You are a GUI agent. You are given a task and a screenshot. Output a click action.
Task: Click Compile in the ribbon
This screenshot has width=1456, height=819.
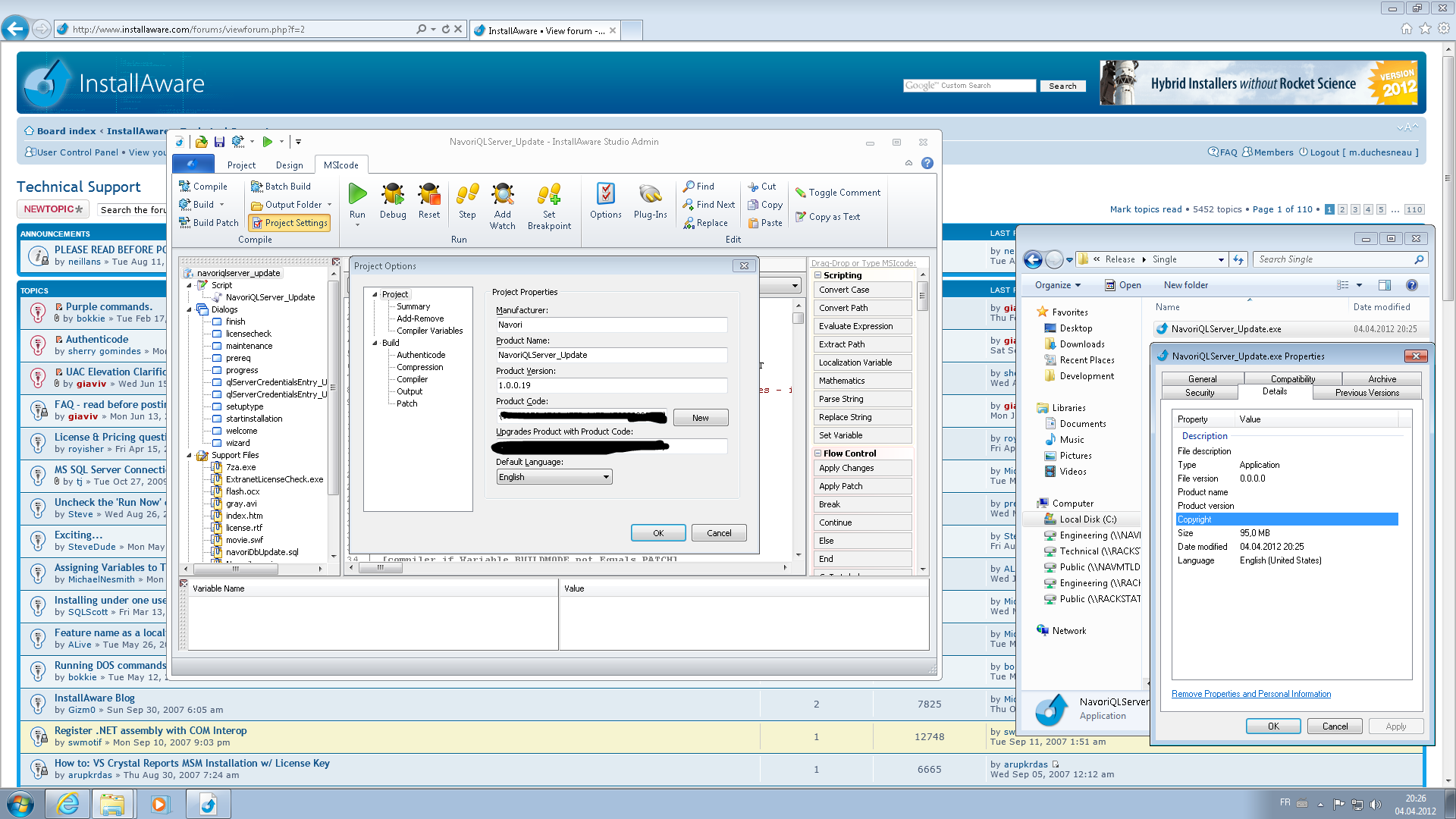click(203, 187)
